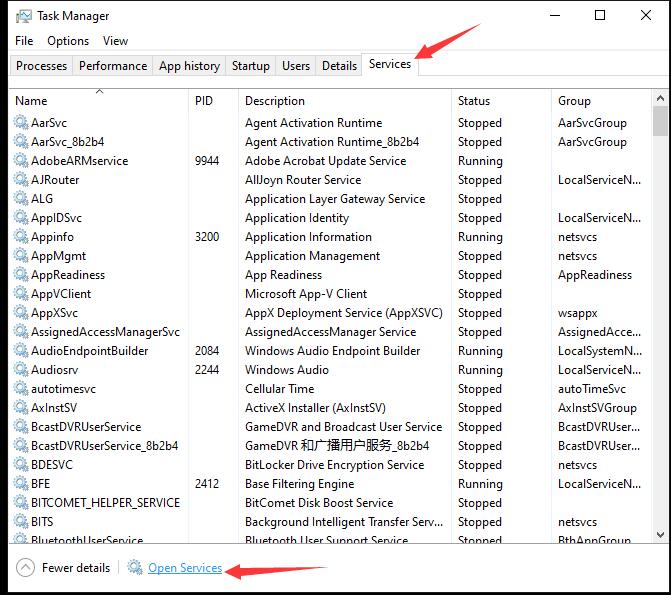Collapse view with Fewer details arrow

pyautogui.click(x=25, y=568)
